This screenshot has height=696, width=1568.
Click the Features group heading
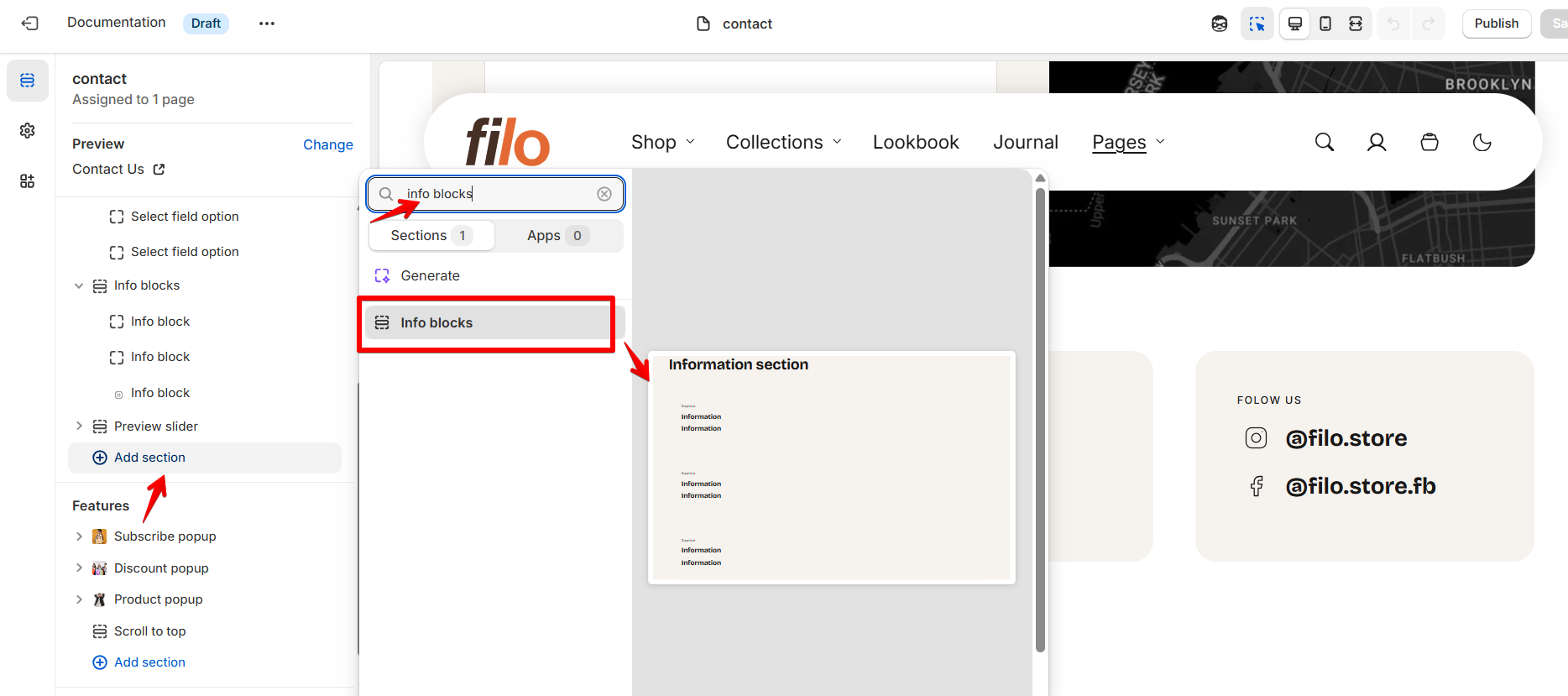101,506
